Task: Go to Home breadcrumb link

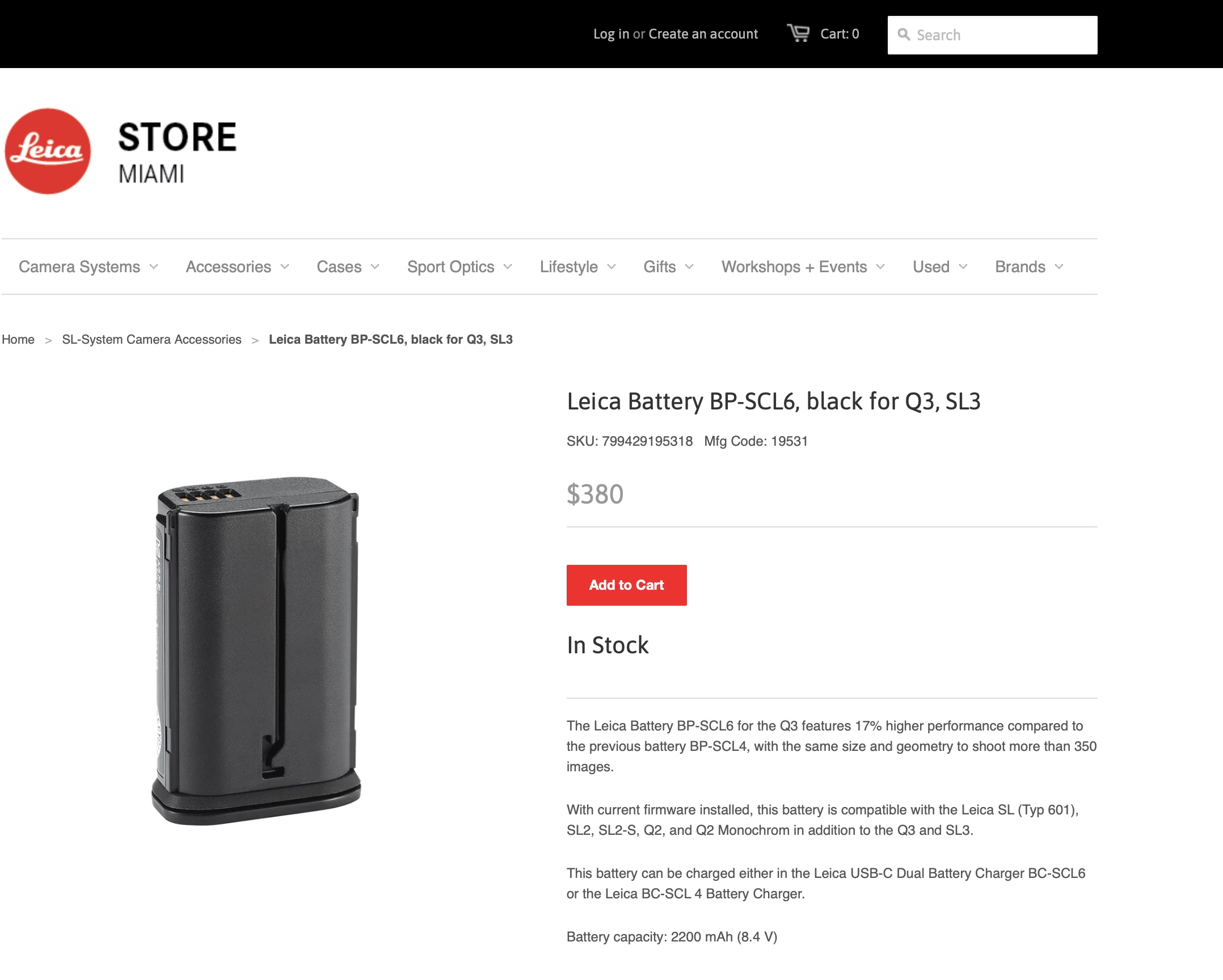Action: (18, 339)
